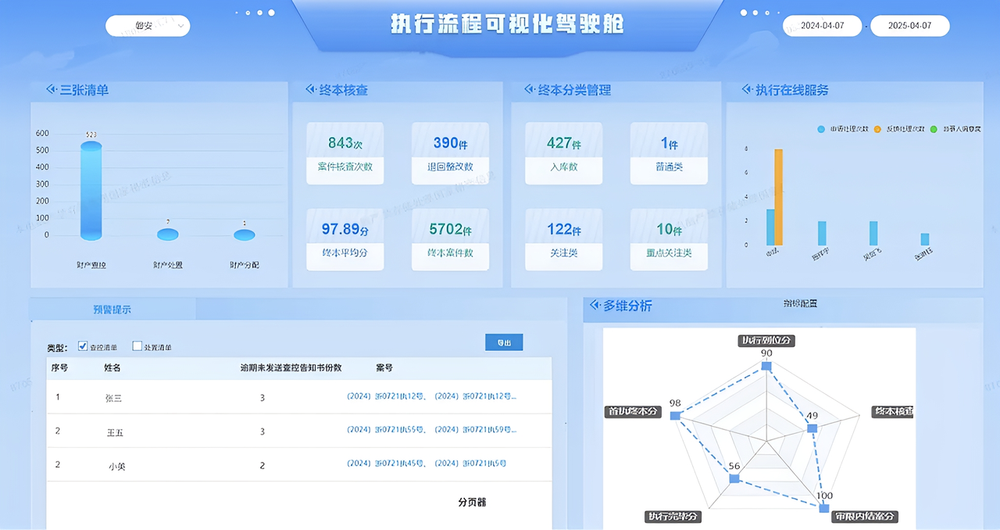The image size is (1000, 530).
Task: Select the name cell 小美
Action: click(x=117, y=466)
